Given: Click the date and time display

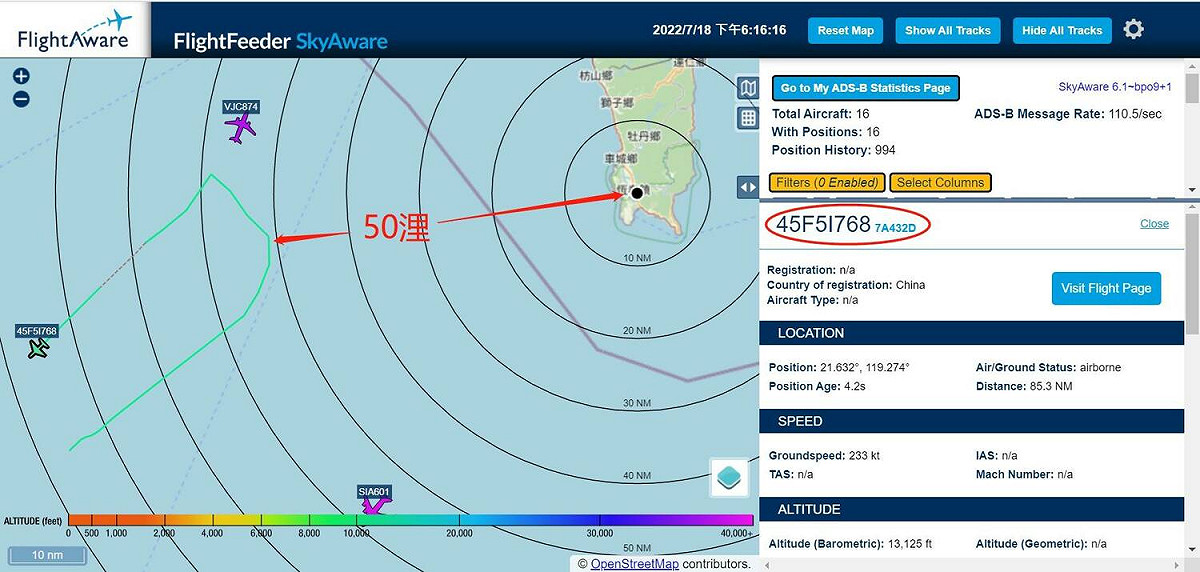Looking at the screenshot, I should 718,30.
